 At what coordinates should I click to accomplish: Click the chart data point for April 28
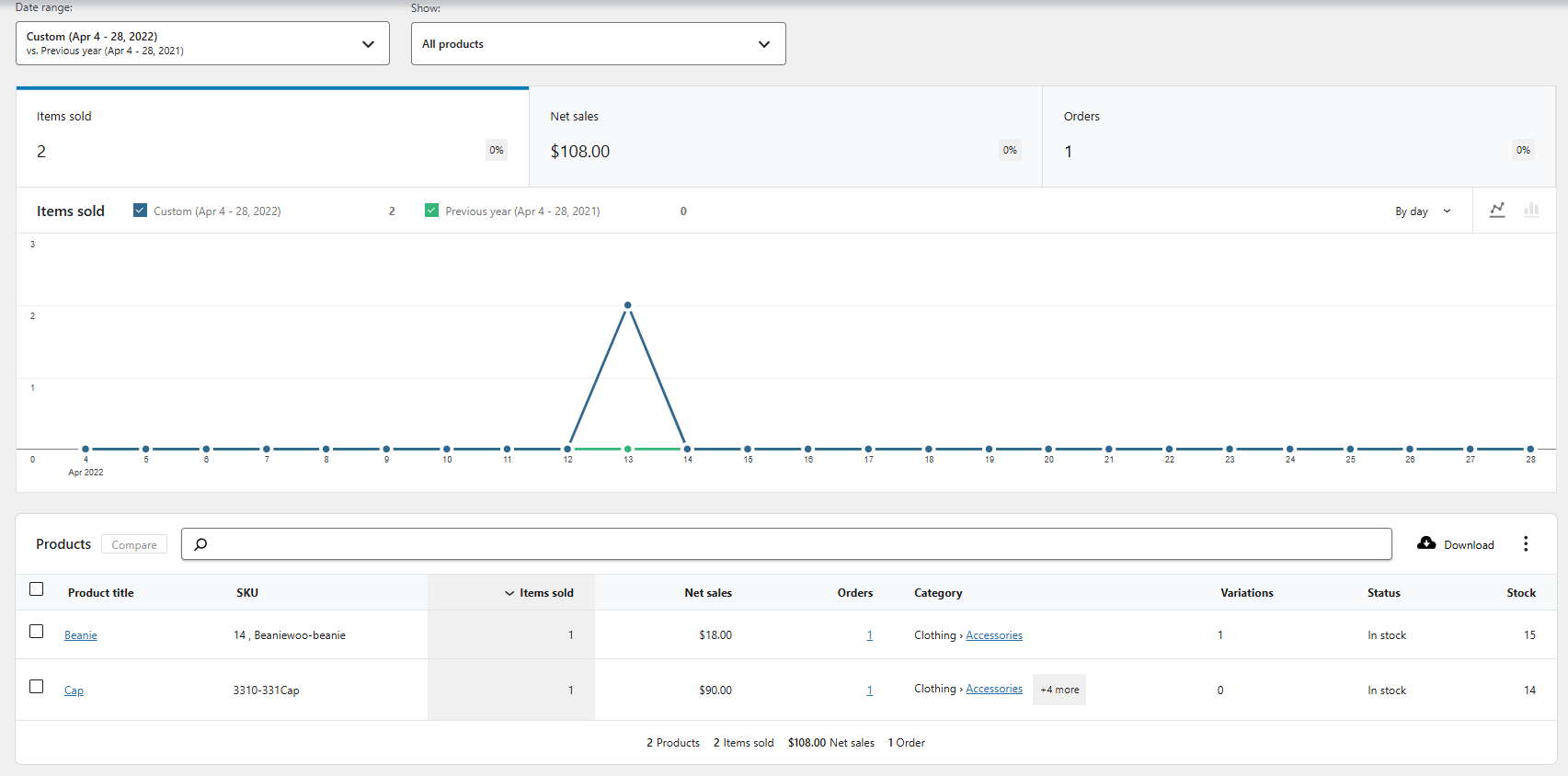[x=1530, y=449]
